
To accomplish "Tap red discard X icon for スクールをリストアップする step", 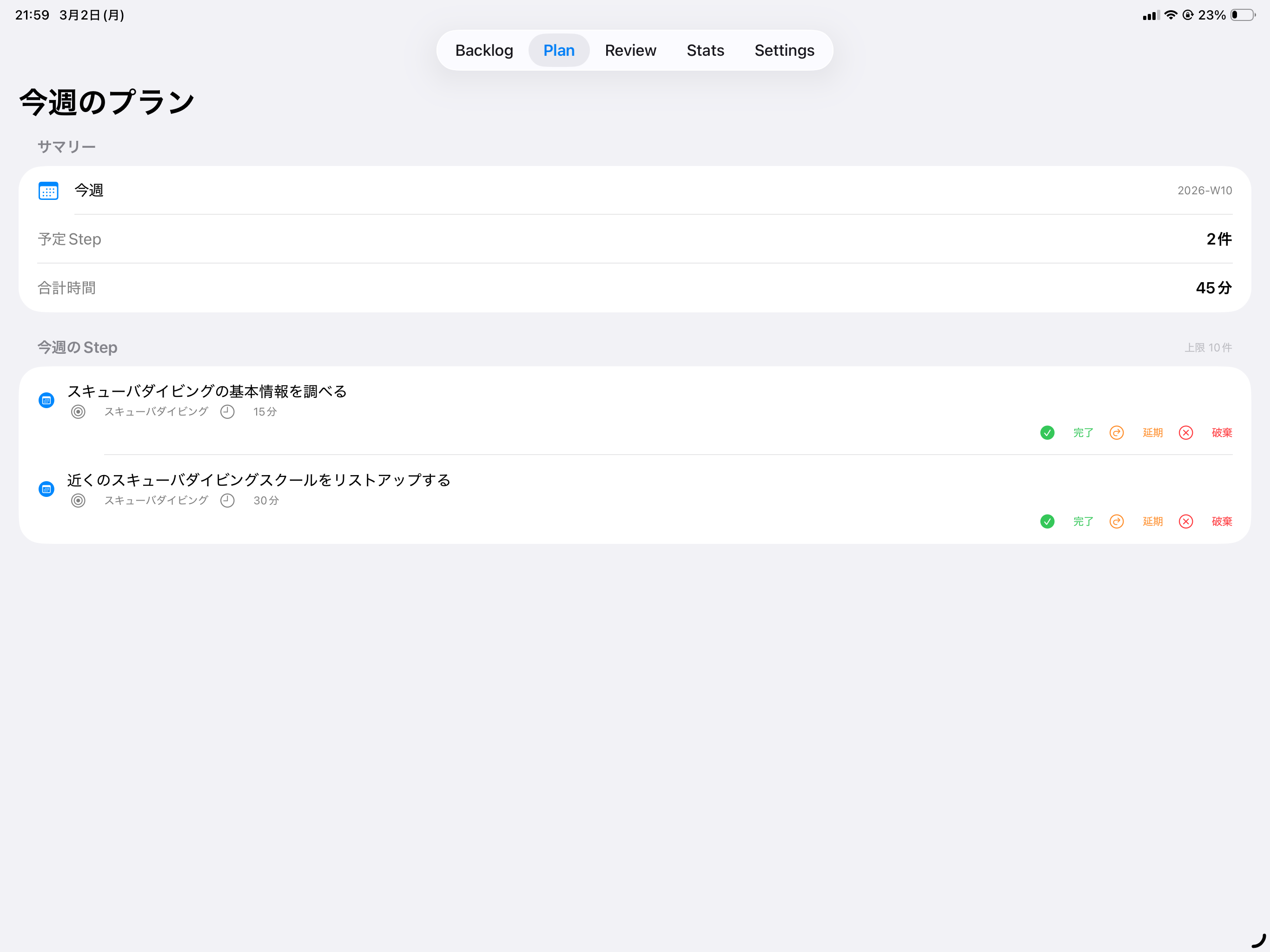I will pyautogui.click(x=1185, y=522).
